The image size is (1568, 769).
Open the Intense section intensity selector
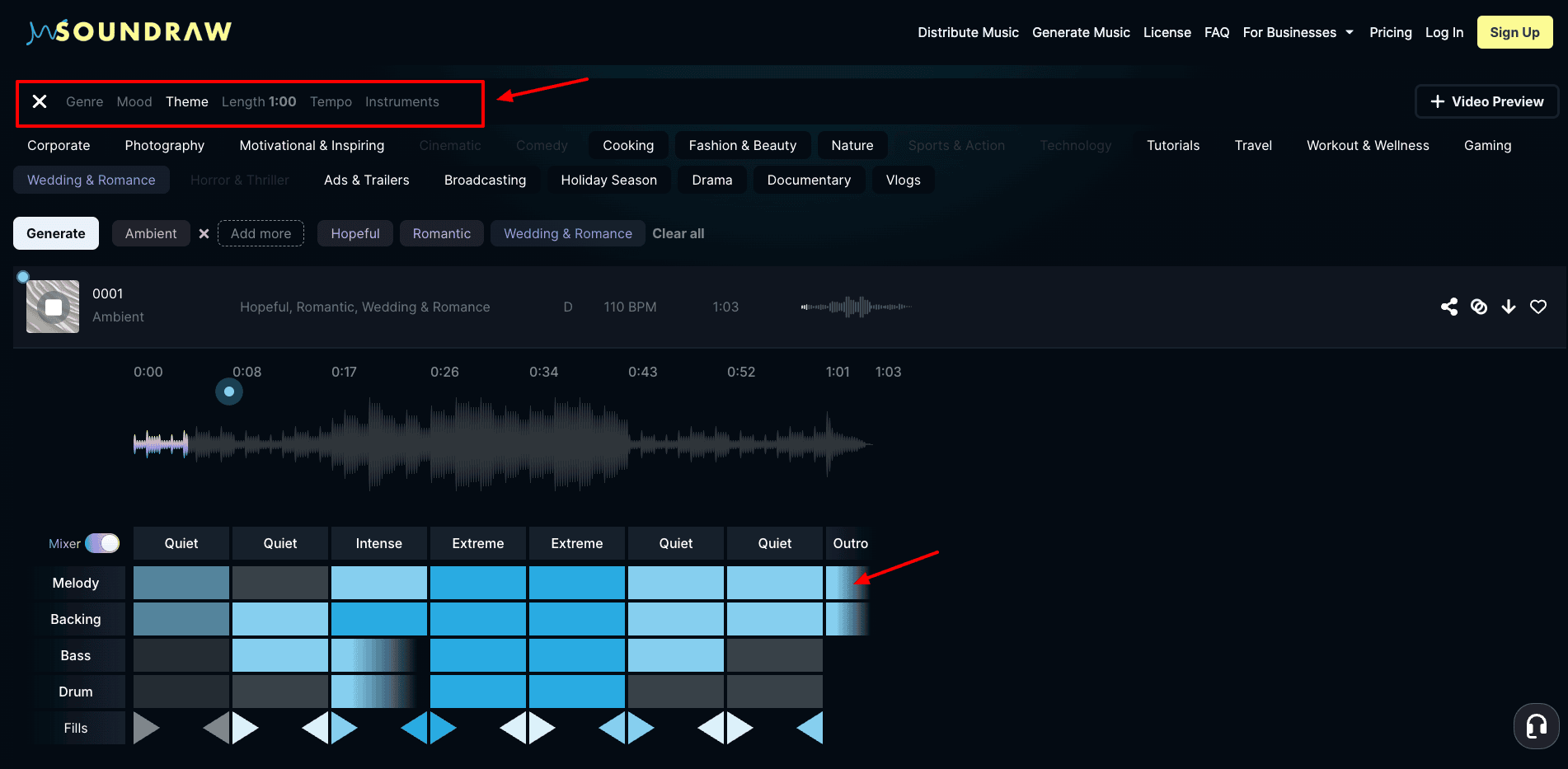(x=378, y=543)
